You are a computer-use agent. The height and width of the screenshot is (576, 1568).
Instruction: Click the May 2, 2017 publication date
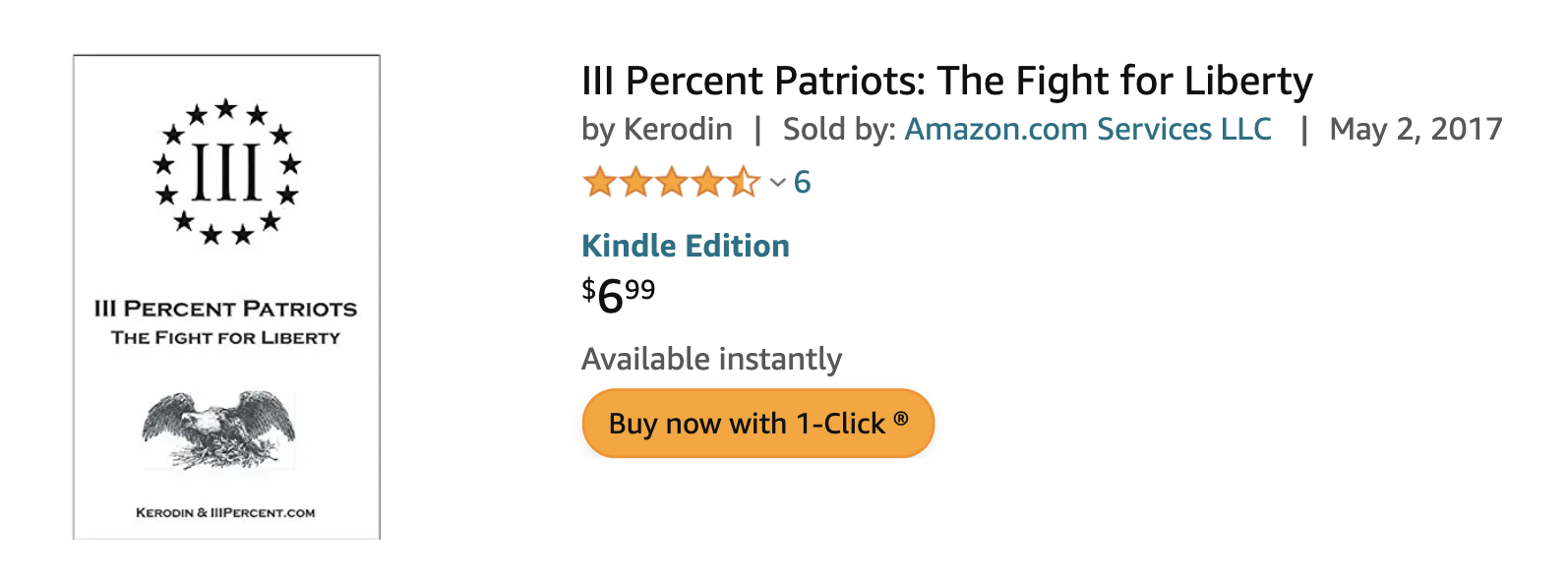tap(1416, 129)
